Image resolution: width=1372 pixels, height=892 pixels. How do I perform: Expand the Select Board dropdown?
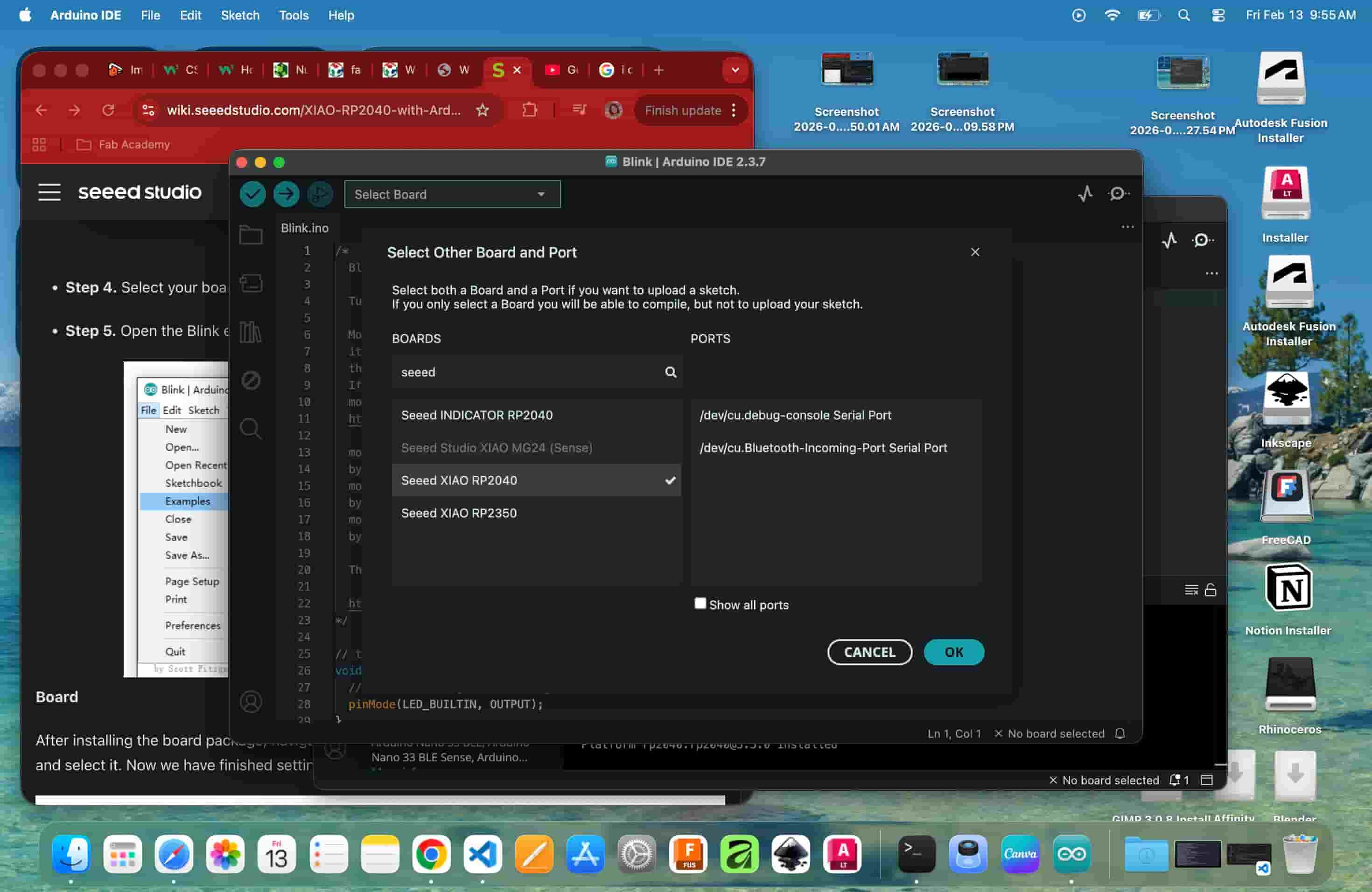tap(452, 194)
